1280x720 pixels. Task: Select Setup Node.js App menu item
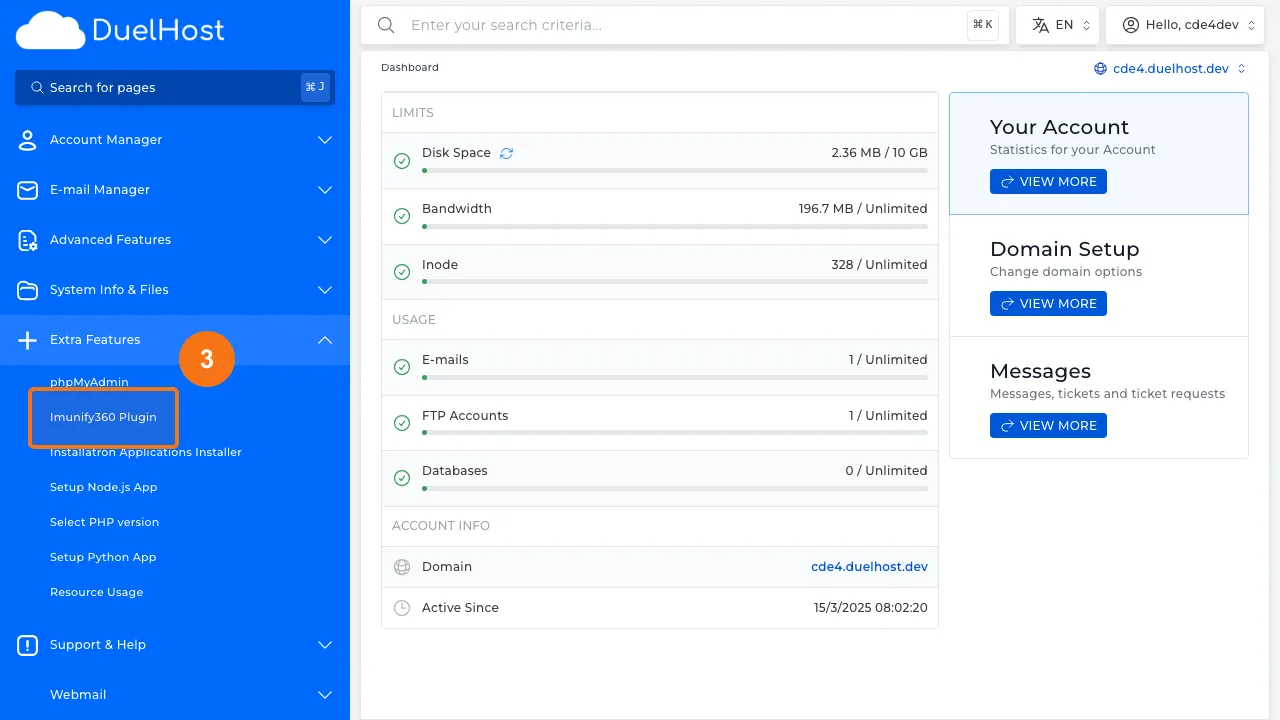[x=103, y=487]
